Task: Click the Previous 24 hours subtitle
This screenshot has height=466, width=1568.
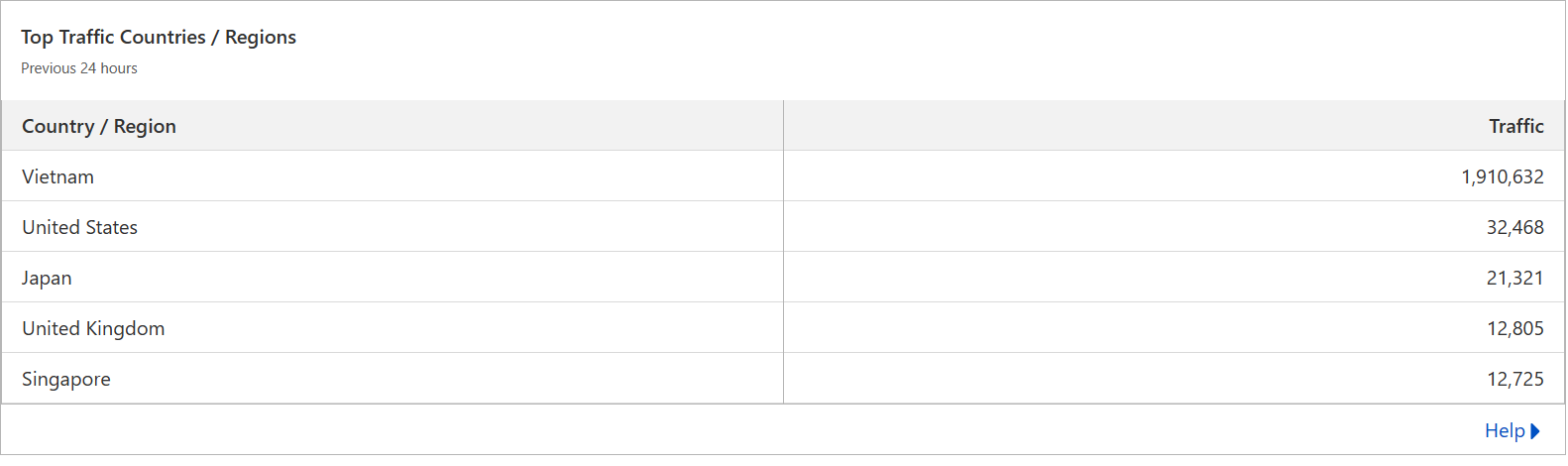Action: 79,68
